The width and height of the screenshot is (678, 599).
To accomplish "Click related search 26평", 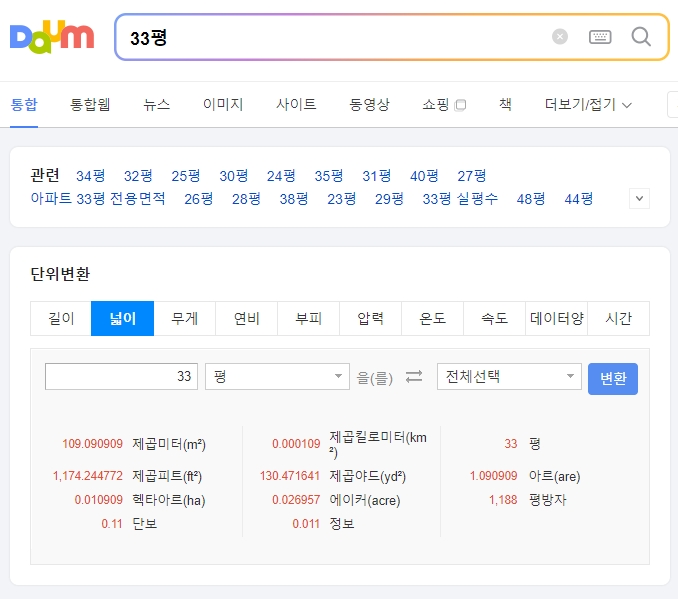I will pyautogui.click(x=199, y=199).
